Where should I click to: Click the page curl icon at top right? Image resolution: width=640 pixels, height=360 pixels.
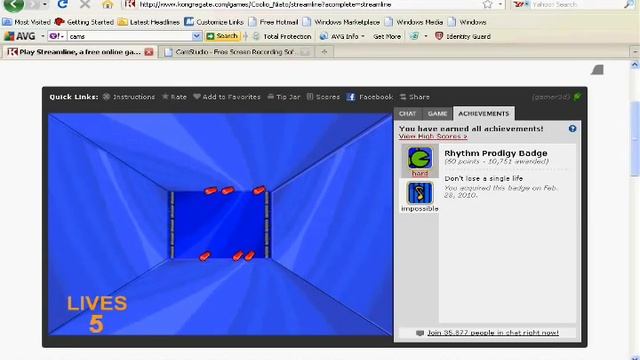click(597, 70)
